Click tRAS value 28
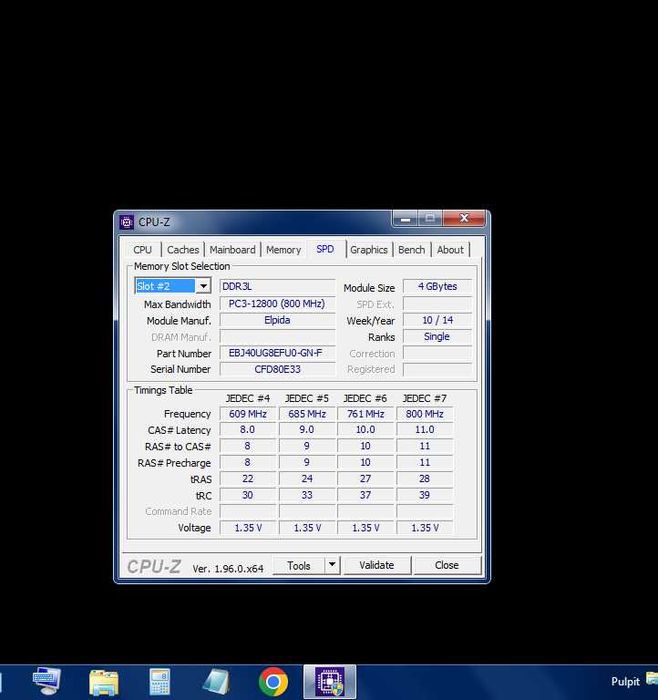 pos(425,479)
